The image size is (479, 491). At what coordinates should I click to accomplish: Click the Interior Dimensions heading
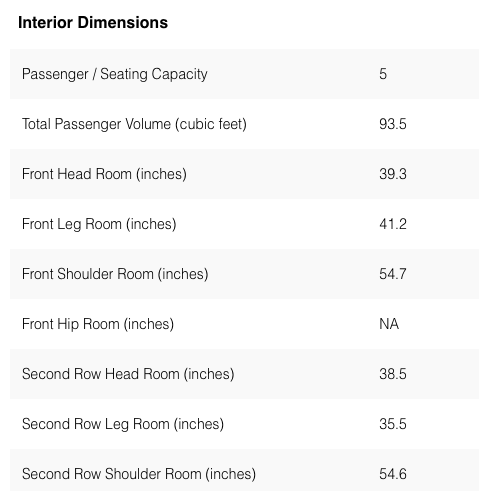point(93,23)
